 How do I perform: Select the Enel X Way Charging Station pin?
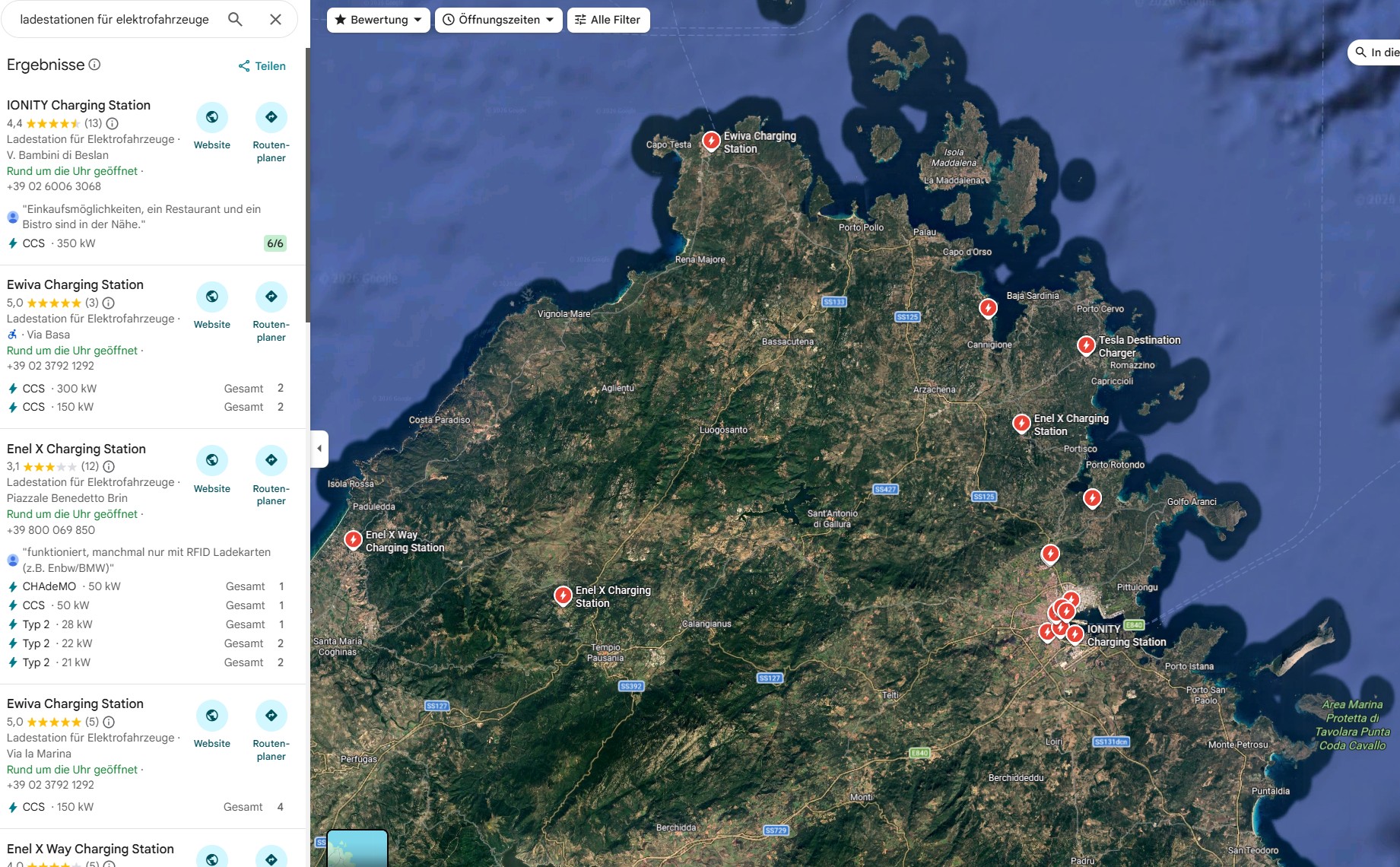(353, 539)
